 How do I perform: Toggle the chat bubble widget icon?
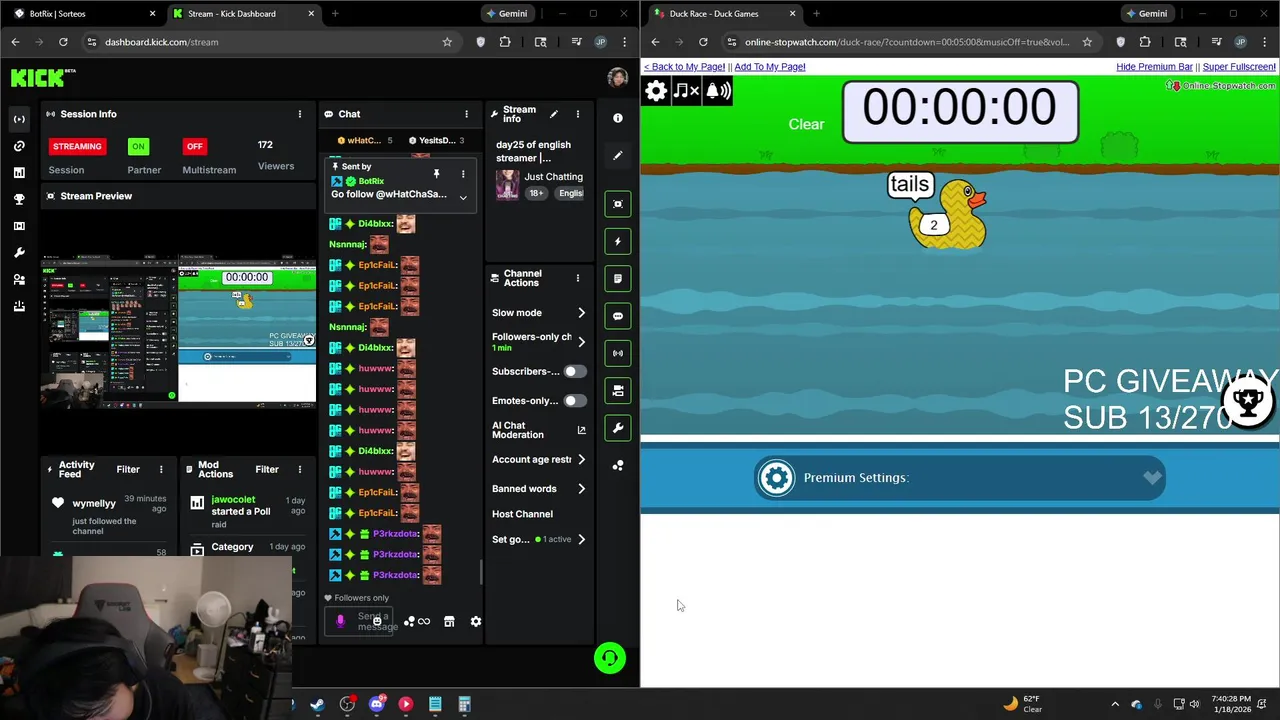pyautogui.click(x=618, y=316)
